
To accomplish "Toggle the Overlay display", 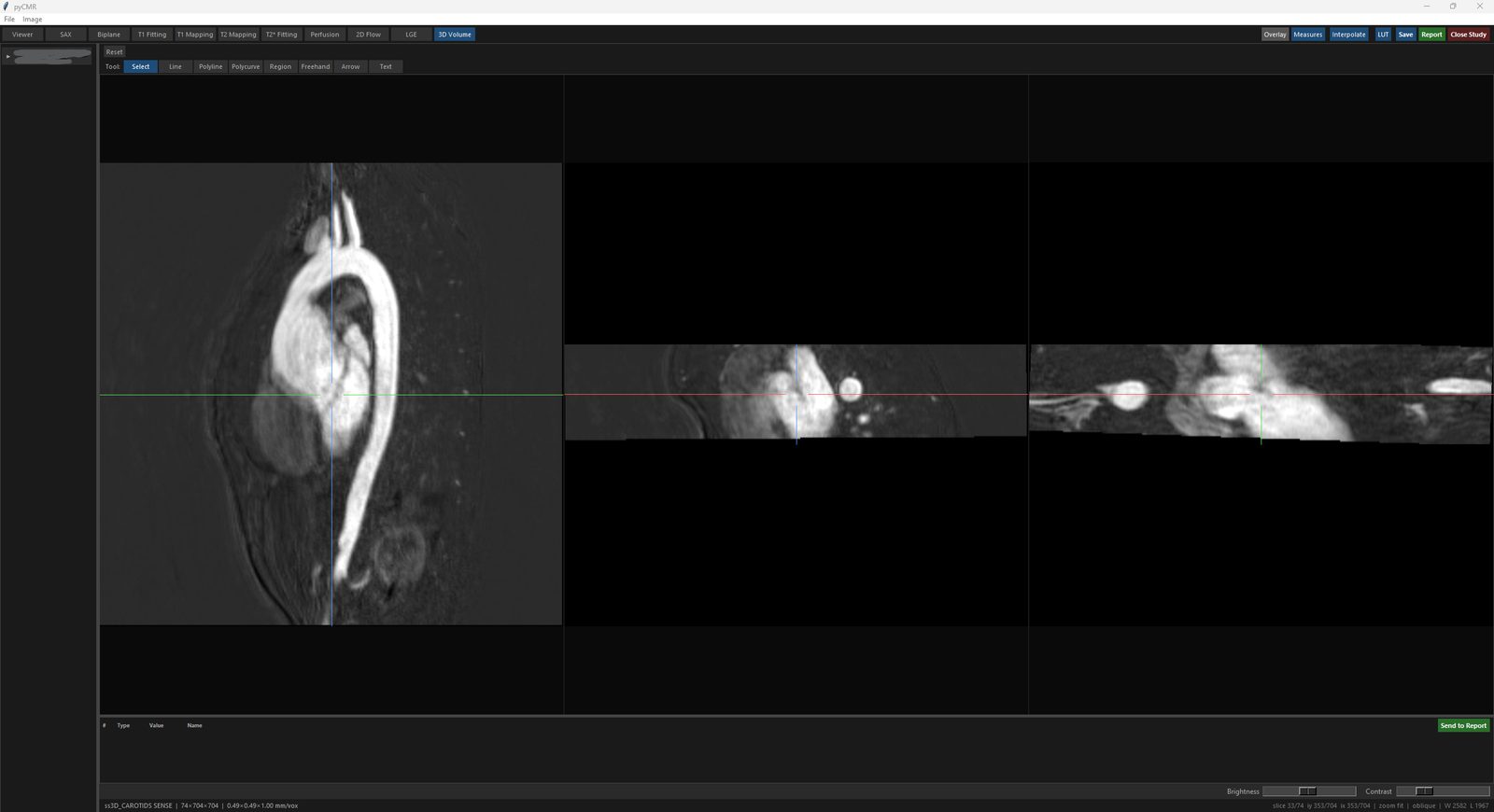I will click(x=1275, y=35).
